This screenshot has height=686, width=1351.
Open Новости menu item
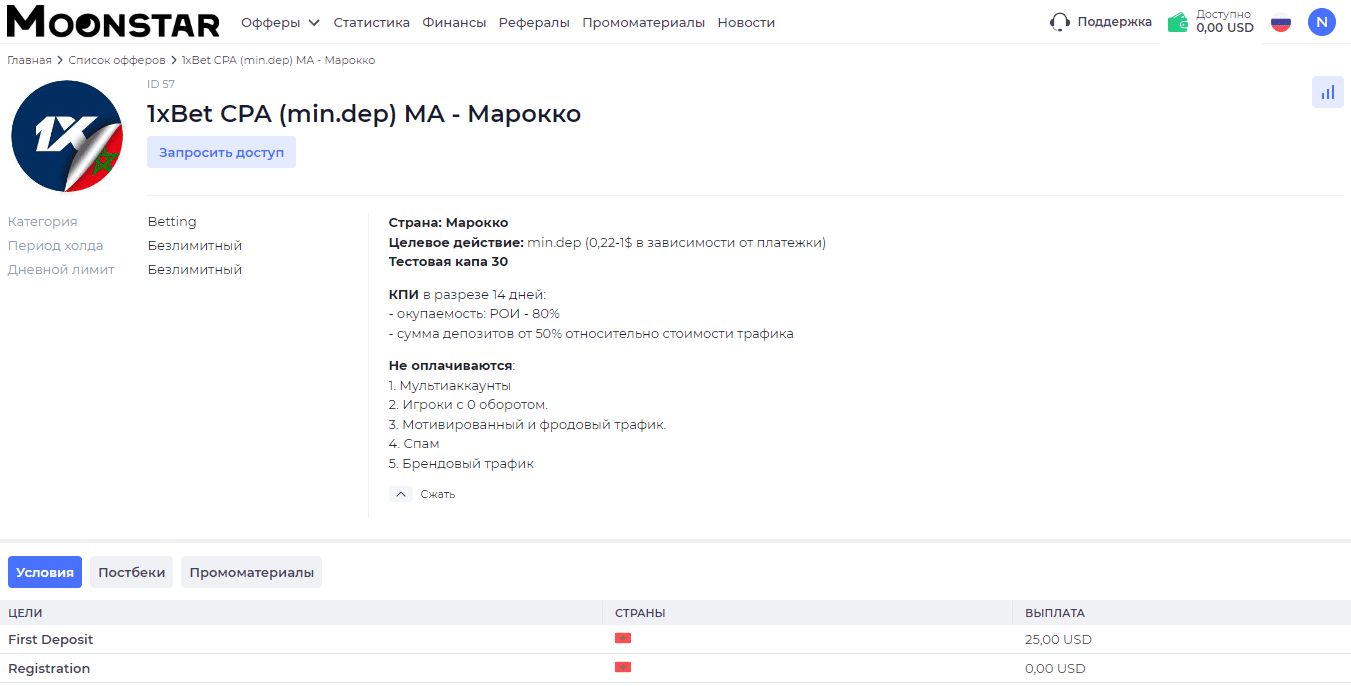(x=746, y=22)
